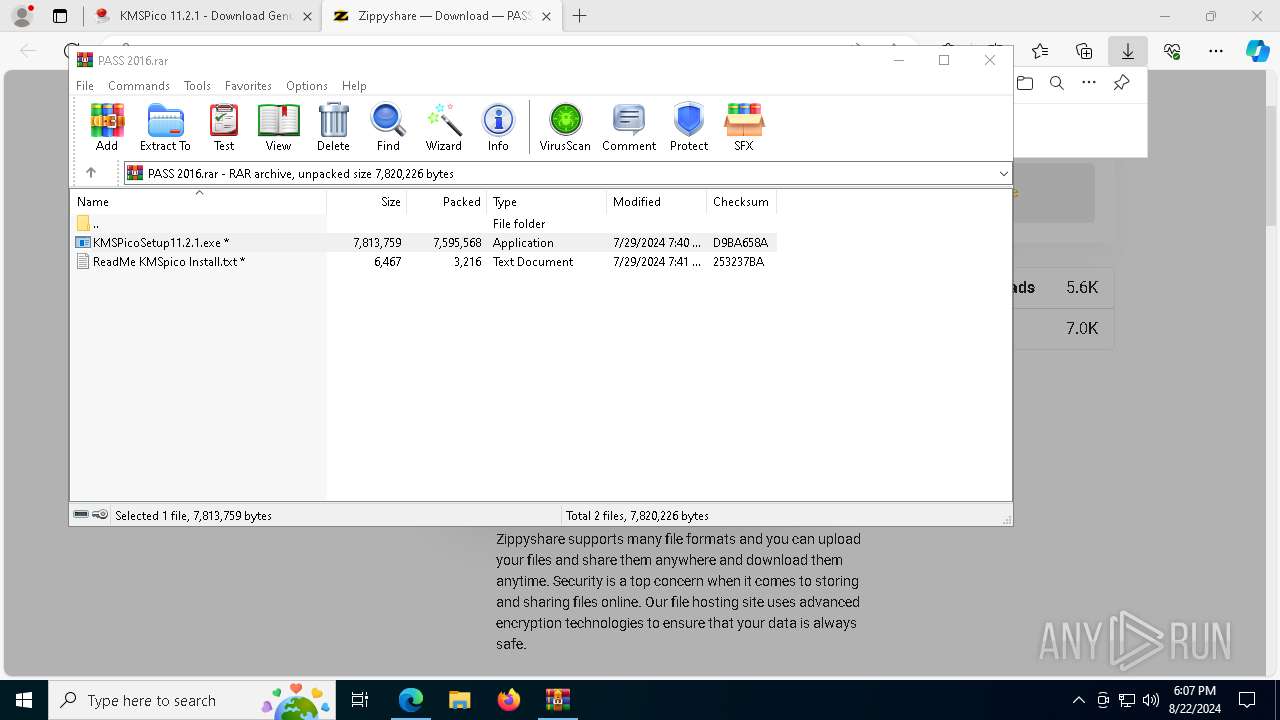1280x720 pixels.
Task: Click checksum D9BA658A cell
Action: (740, 243)
